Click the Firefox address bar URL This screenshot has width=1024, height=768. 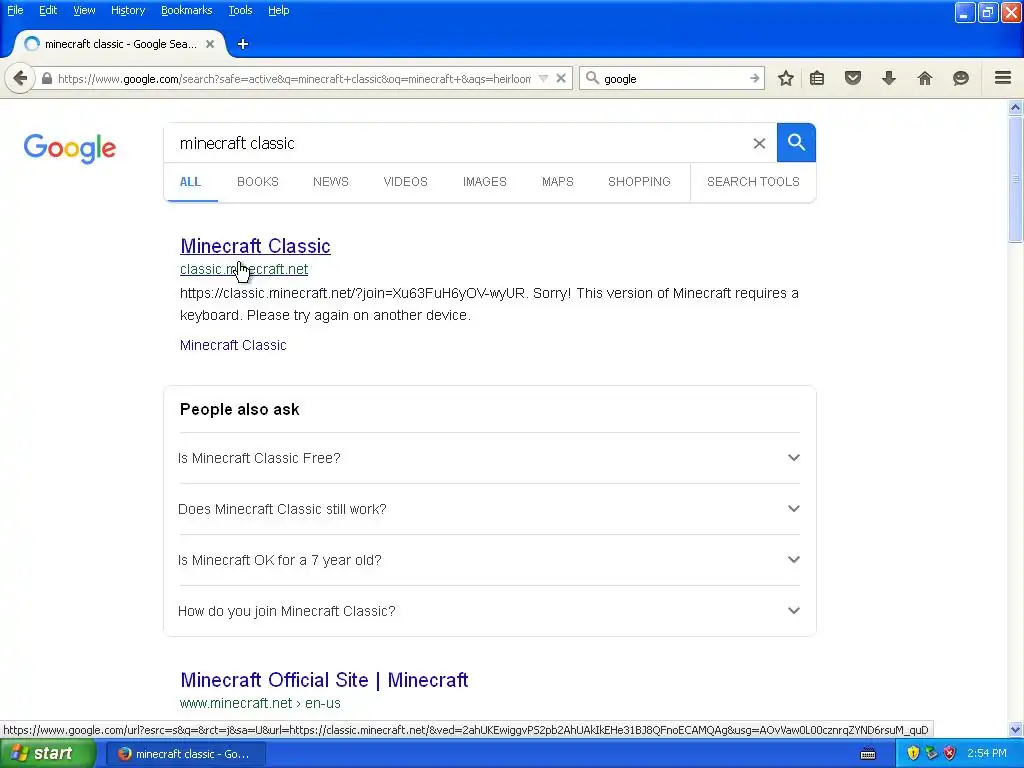coord(294,79)
